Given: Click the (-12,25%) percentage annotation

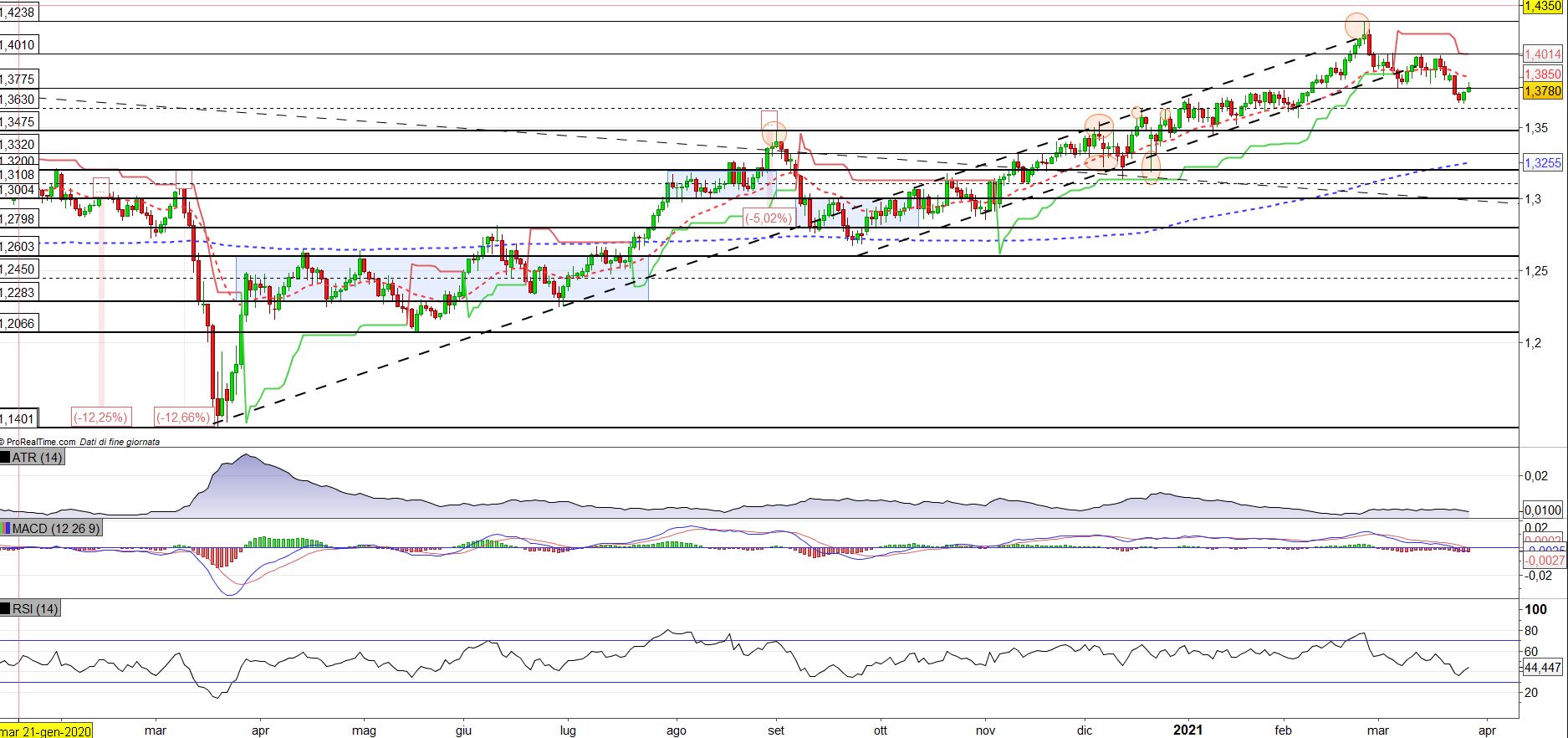Looking at the screenshot, I should pos(100,417).
